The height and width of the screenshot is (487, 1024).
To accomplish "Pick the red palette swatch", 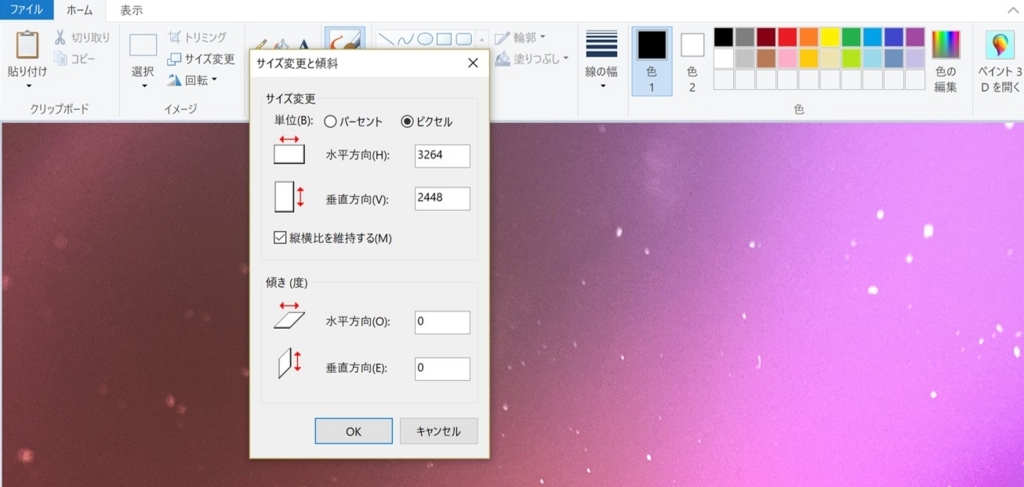I will coord(788,37).
